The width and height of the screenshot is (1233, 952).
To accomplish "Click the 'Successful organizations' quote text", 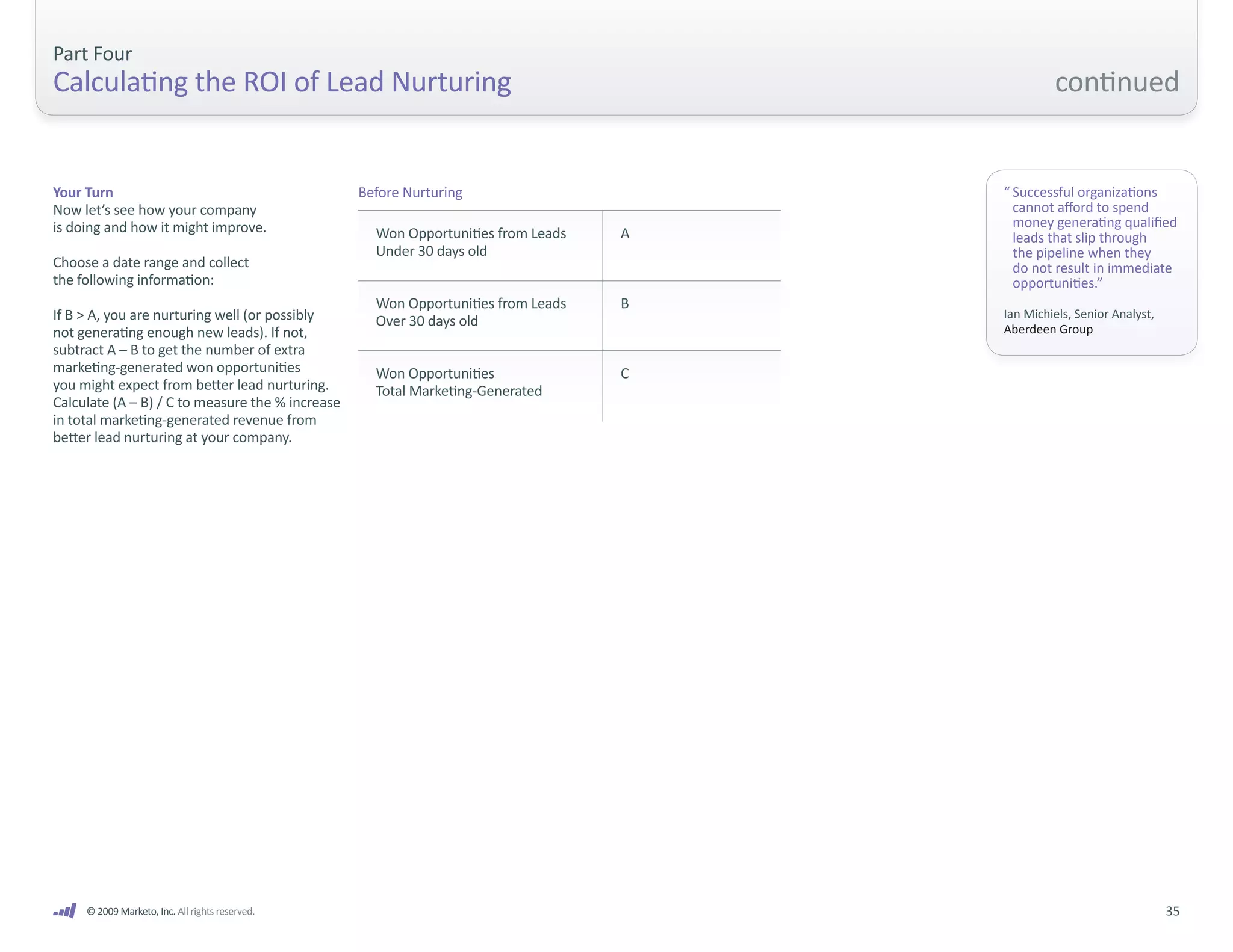I will click(1090, 238).
